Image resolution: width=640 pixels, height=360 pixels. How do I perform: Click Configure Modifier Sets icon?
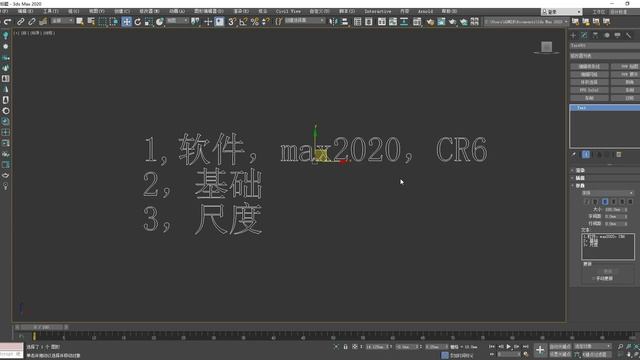click(x=619, y=155)
